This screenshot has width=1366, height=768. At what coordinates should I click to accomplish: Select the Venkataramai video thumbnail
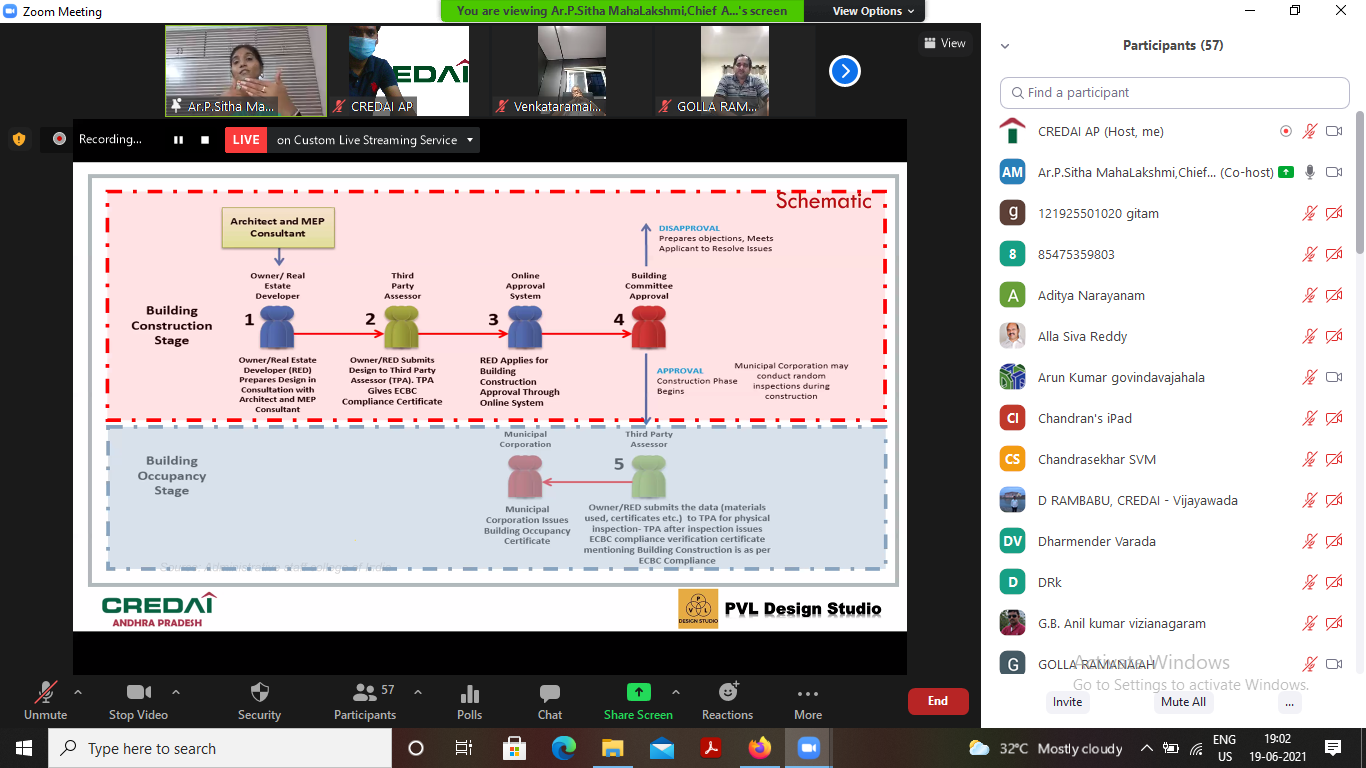pyautogui.click(x=572, y=71)
